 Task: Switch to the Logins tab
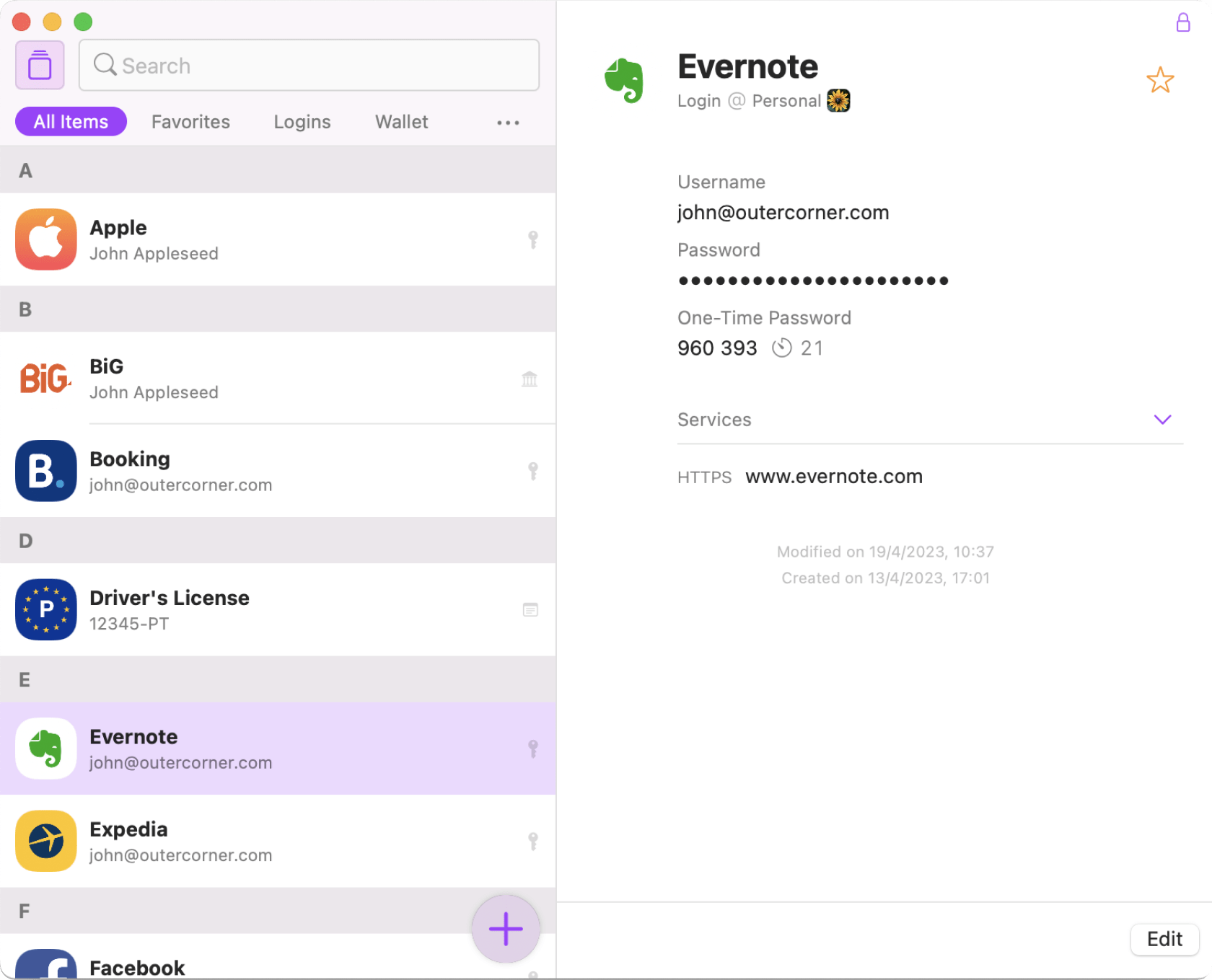302,122
